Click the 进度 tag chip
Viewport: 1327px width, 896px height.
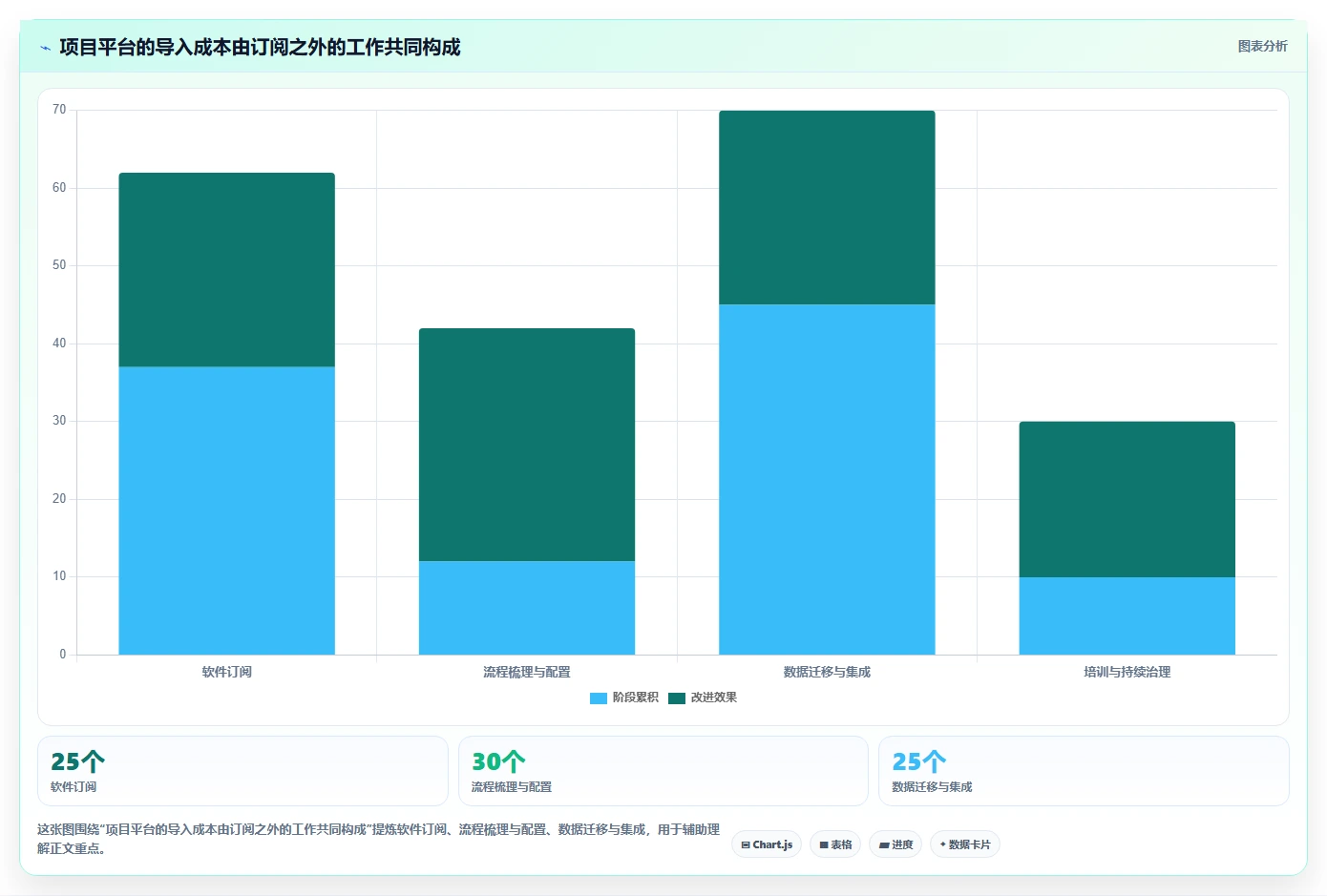[x=895, y=844]
